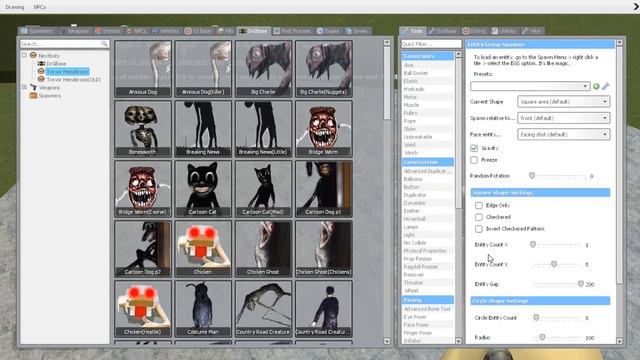This screenshot has width=640, height=360.
Task: Choose the Breaking News spawn icon
Action: [x=203, y=129]
